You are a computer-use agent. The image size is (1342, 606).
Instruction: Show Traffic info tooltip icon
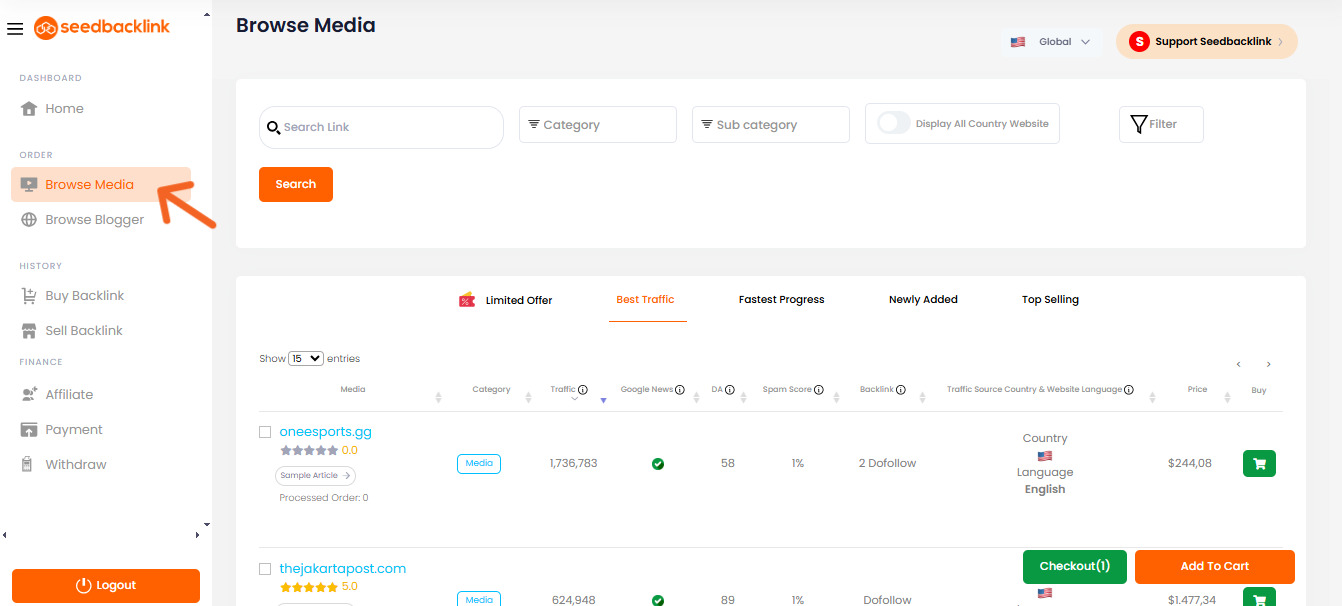pyautogui.click(x=583, y=390)
